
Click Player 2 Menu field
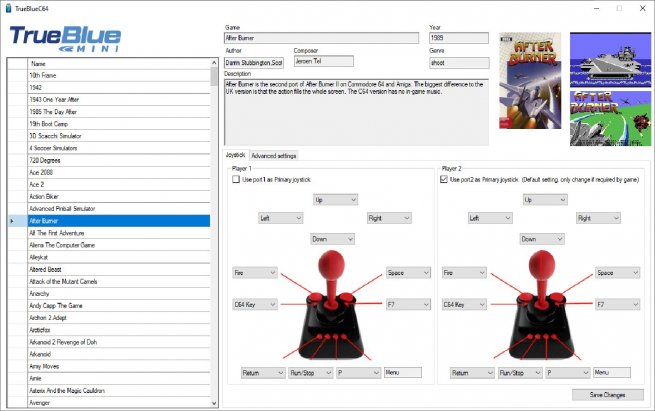[x=612, y=372]
